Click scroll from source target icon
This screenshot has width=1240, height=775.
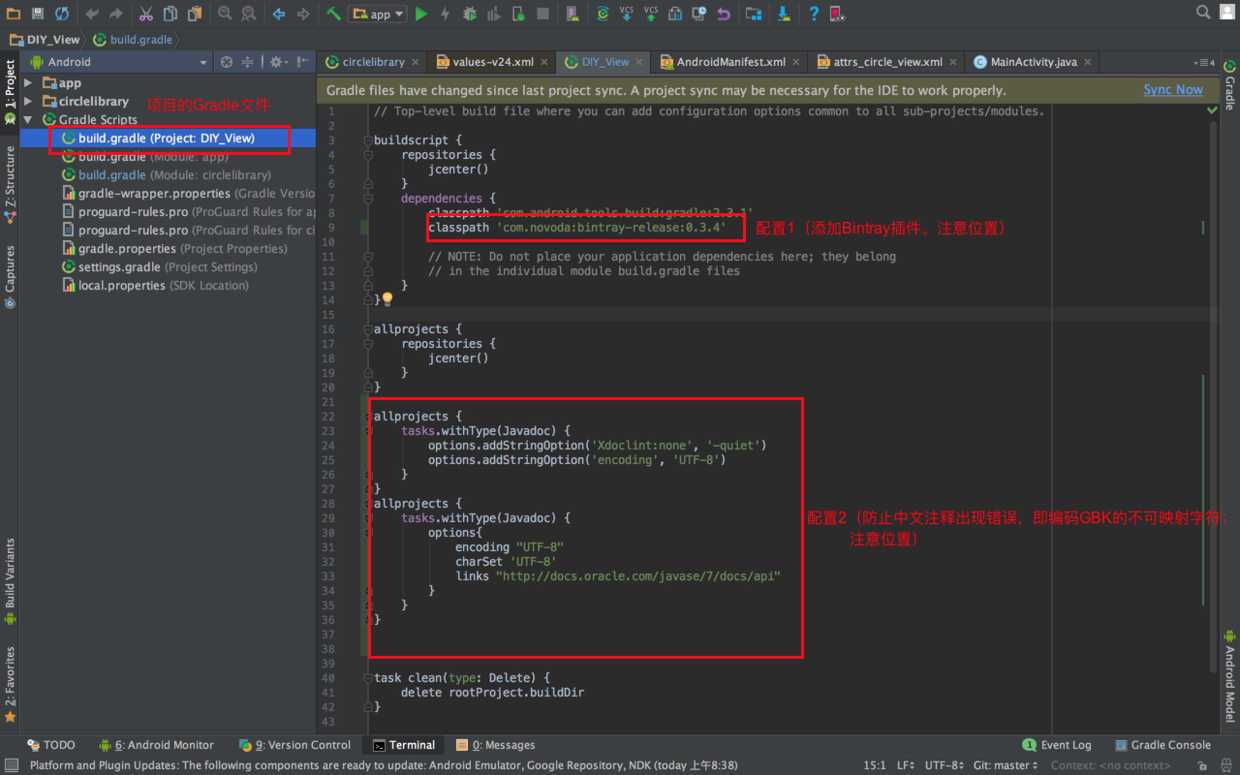pyautogui.click(x=227, y=62)
